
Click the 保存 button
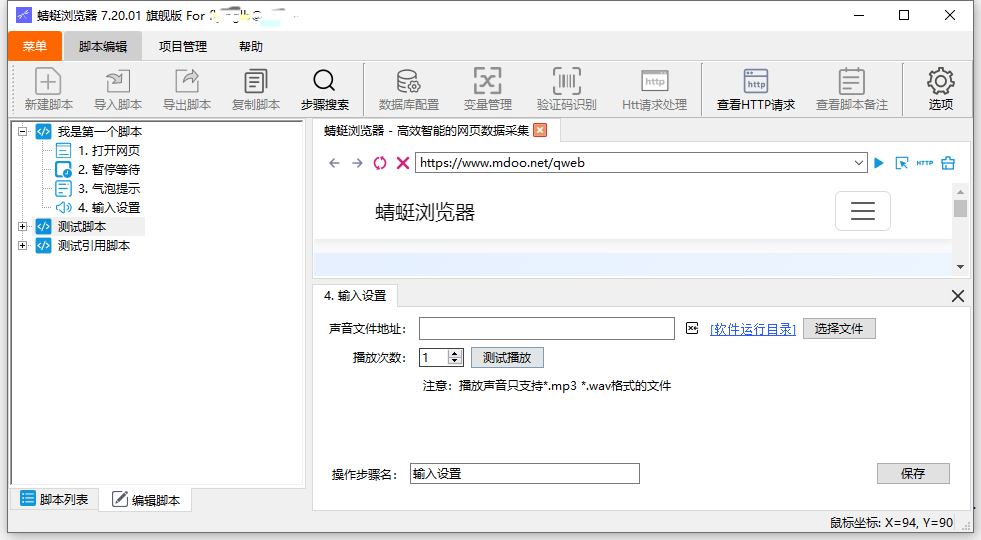pos(912,474)
